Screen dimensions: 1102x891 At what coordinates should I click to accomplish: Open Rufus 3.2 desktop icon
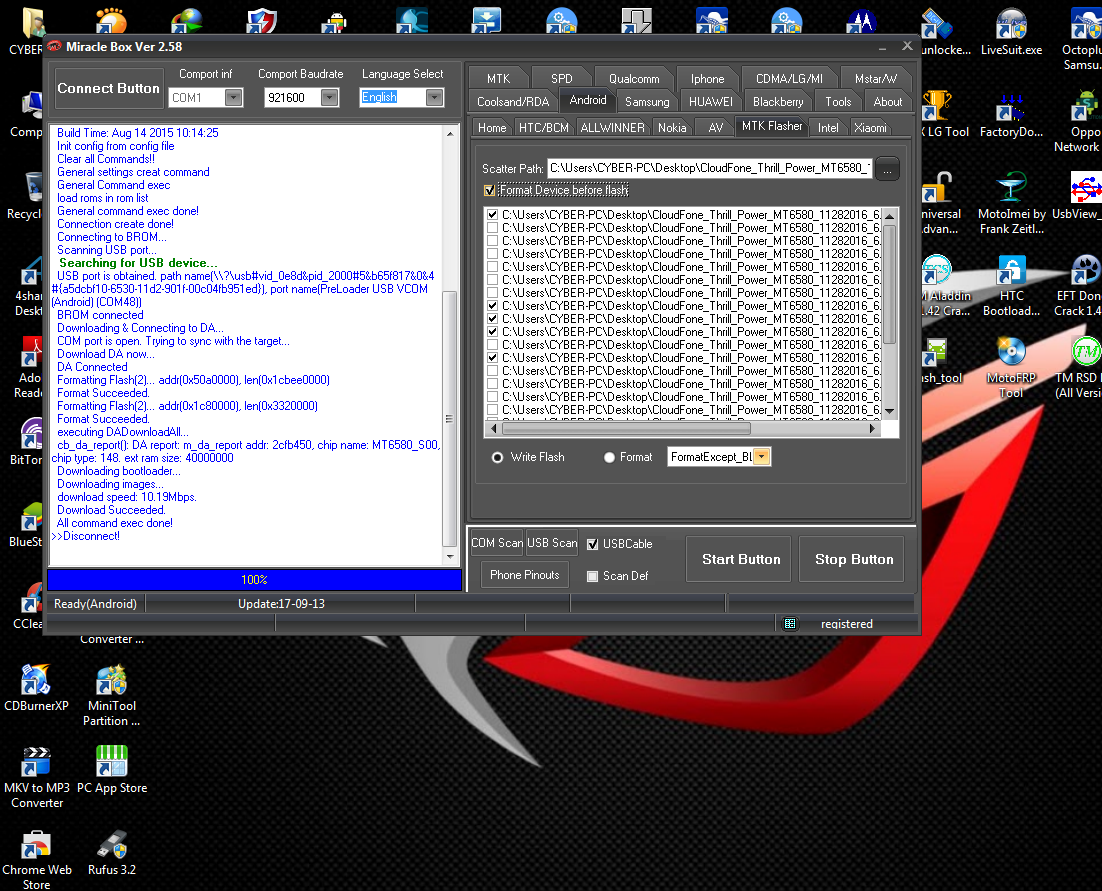112,852
